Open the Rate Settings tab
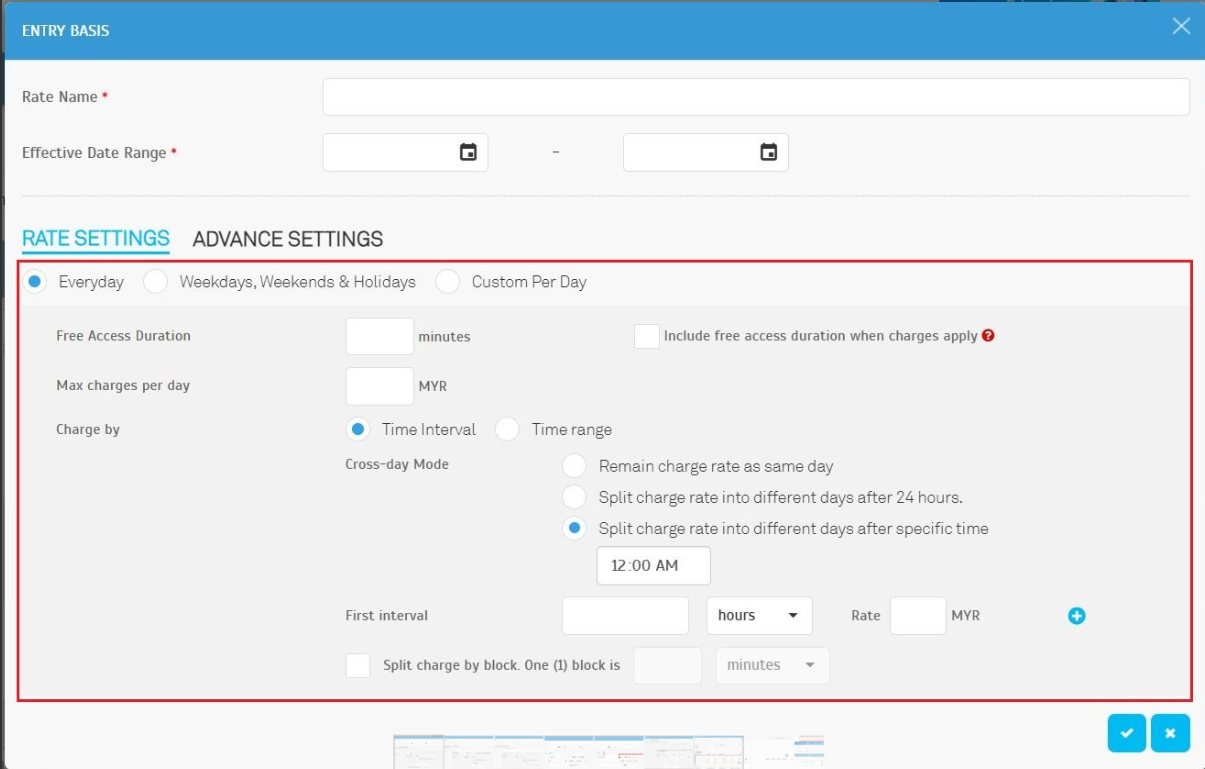1205x769 pixels. point(96,239)
